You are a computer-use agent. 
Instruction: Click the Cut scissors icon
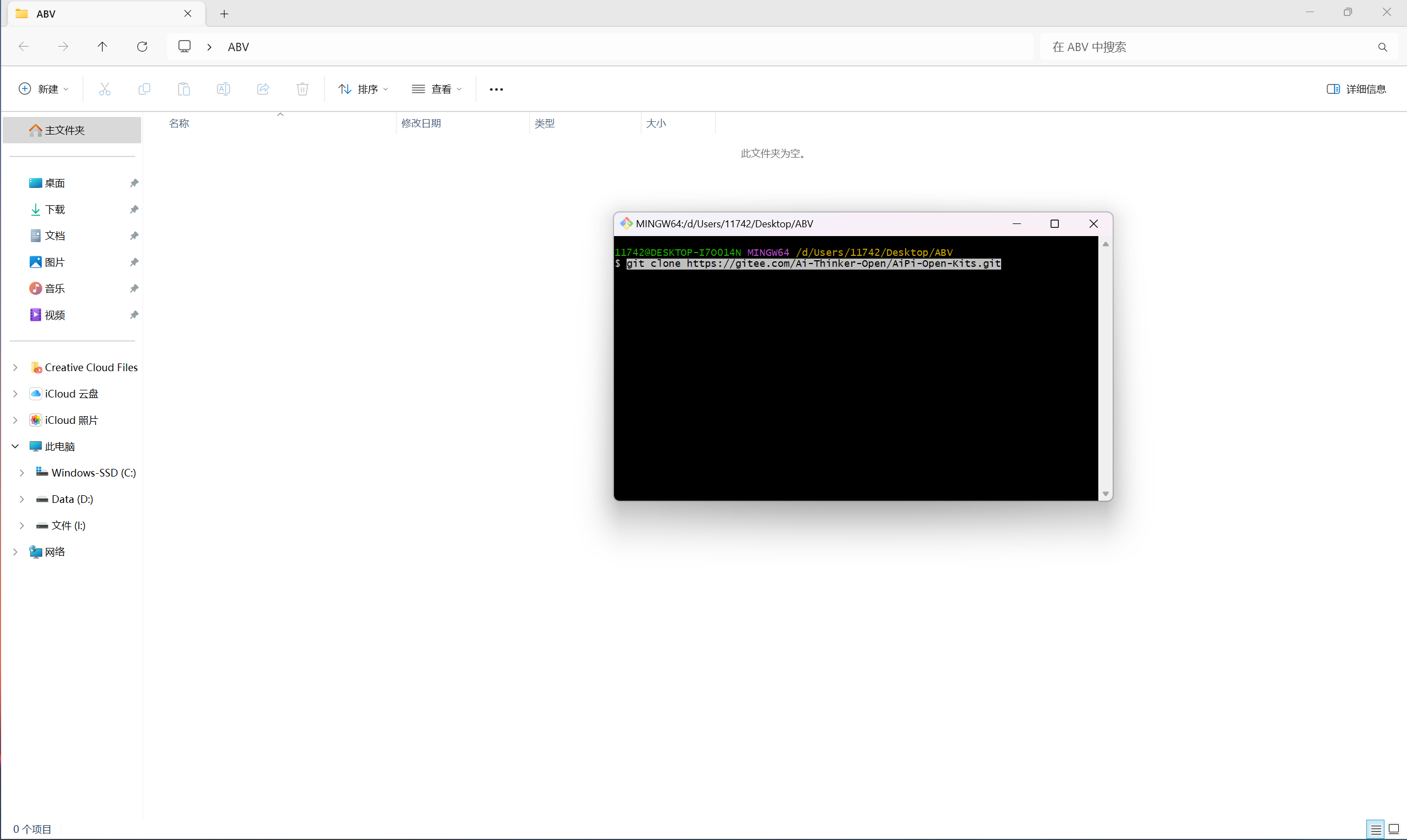pyautogui.click(x=105, y=89)
